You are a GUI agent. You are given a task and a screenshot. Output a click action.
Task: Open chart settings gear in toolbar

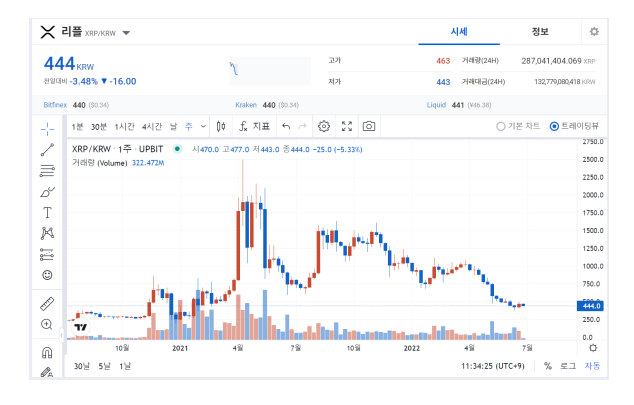point(323,127)
